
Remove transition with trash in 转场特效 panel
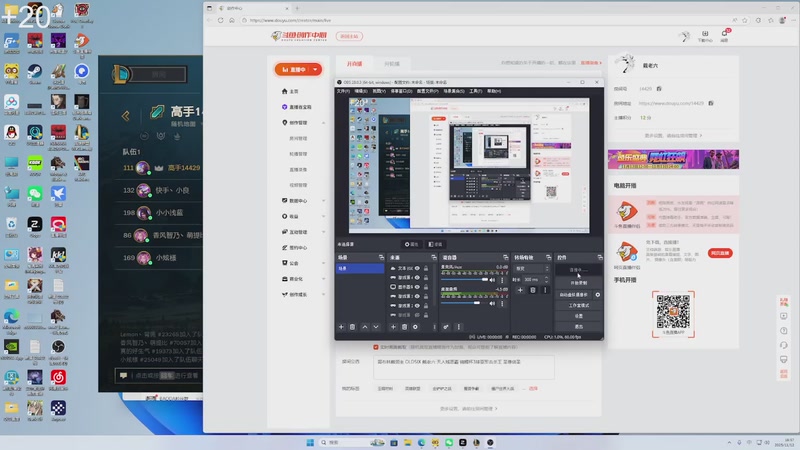(x=533, y=290)
